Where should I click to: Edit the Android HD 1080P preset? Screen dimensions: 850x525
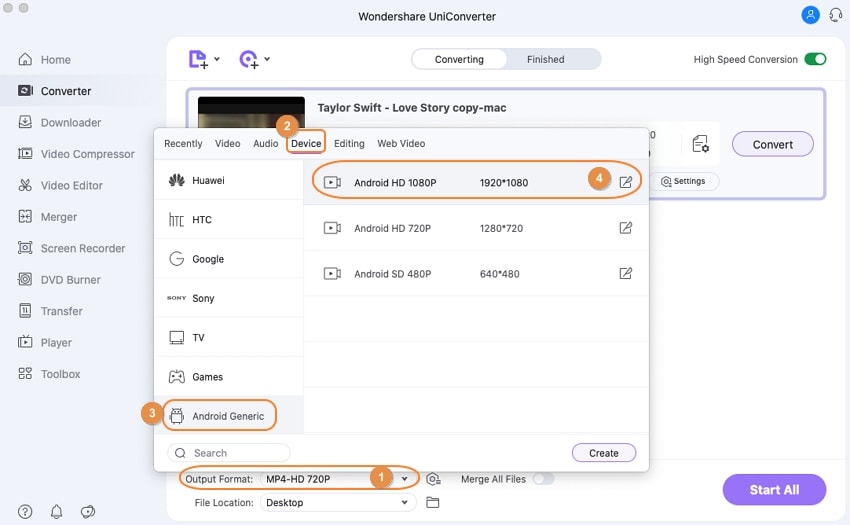(626, 182)
